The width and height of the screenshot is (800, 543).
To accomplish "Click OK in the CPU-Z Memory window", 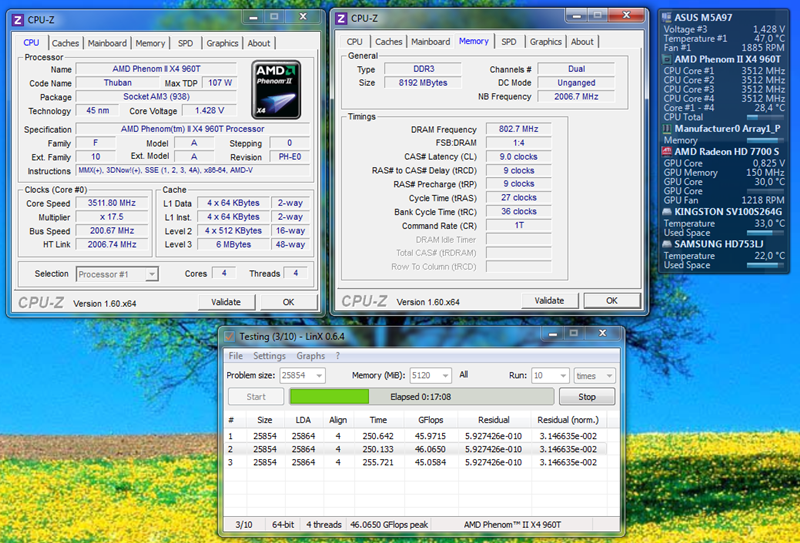I will [612, 301].
